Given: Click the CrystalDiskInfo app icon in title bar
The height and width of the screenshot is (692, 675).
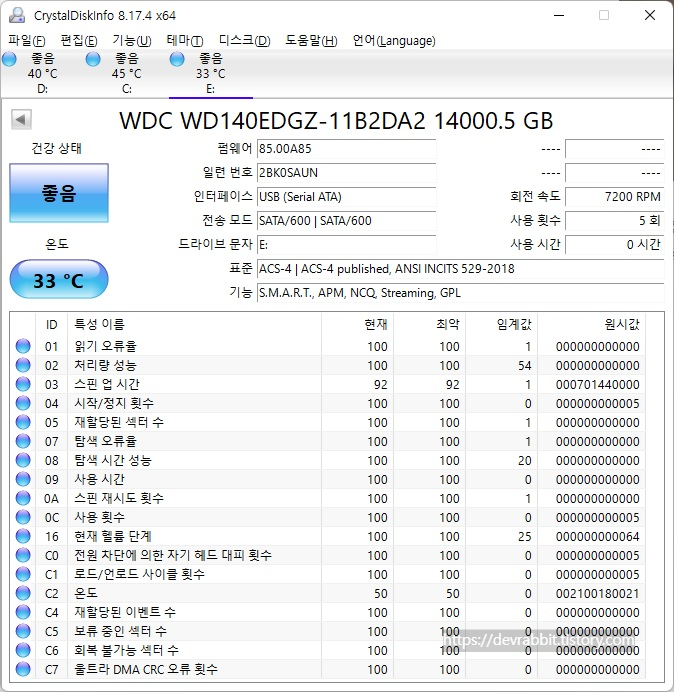Looking at the screenshot, I should coord(17,15).
